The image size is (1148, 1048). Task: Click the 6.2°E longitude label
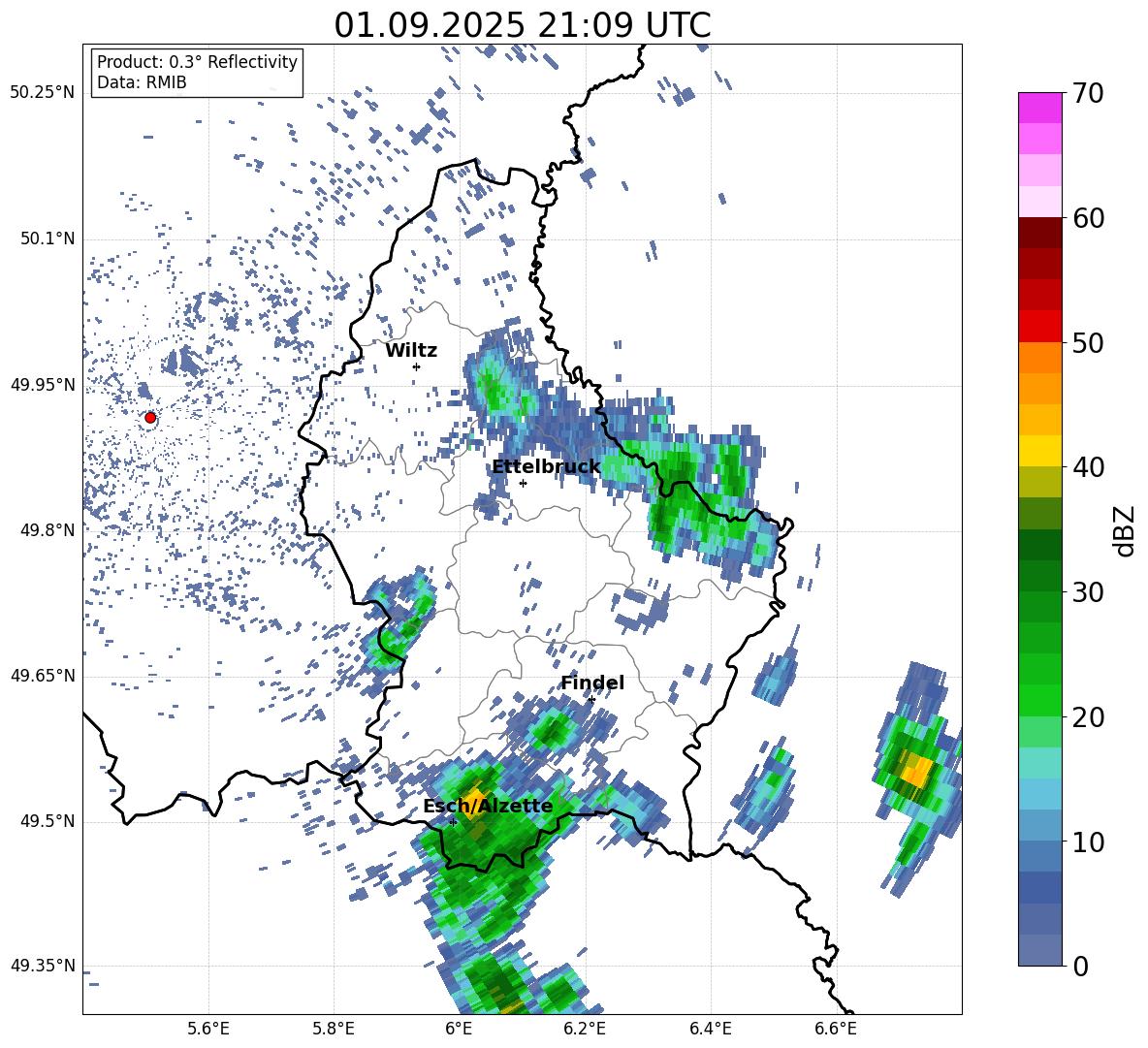click(x=585, y=1029)
